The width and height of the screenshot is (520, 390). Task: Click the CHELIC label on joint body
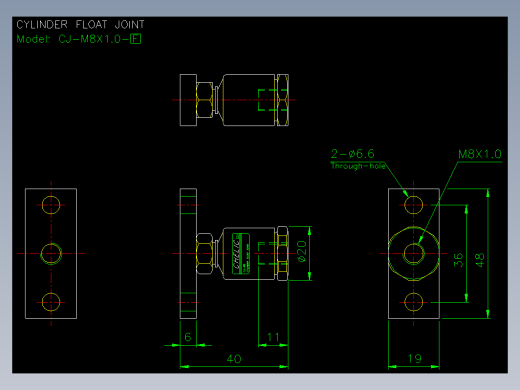coord(241,254)
